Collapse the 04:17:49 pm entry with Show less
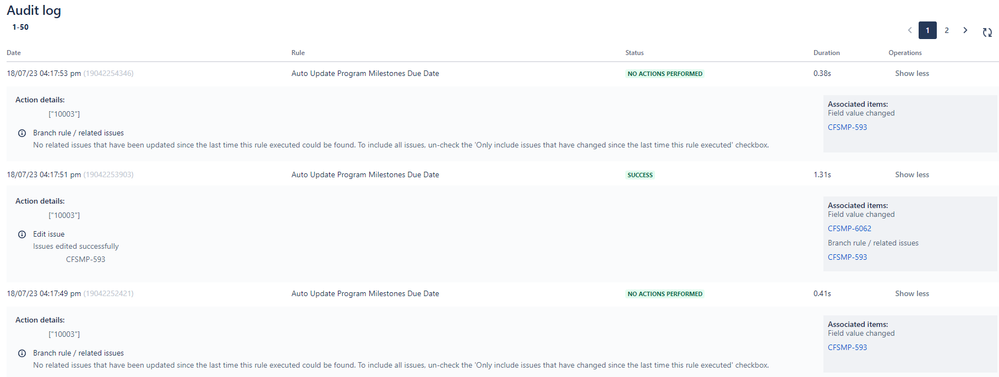Screen dimensions: 999x377 pyautogui.click(x=912, y=294)
